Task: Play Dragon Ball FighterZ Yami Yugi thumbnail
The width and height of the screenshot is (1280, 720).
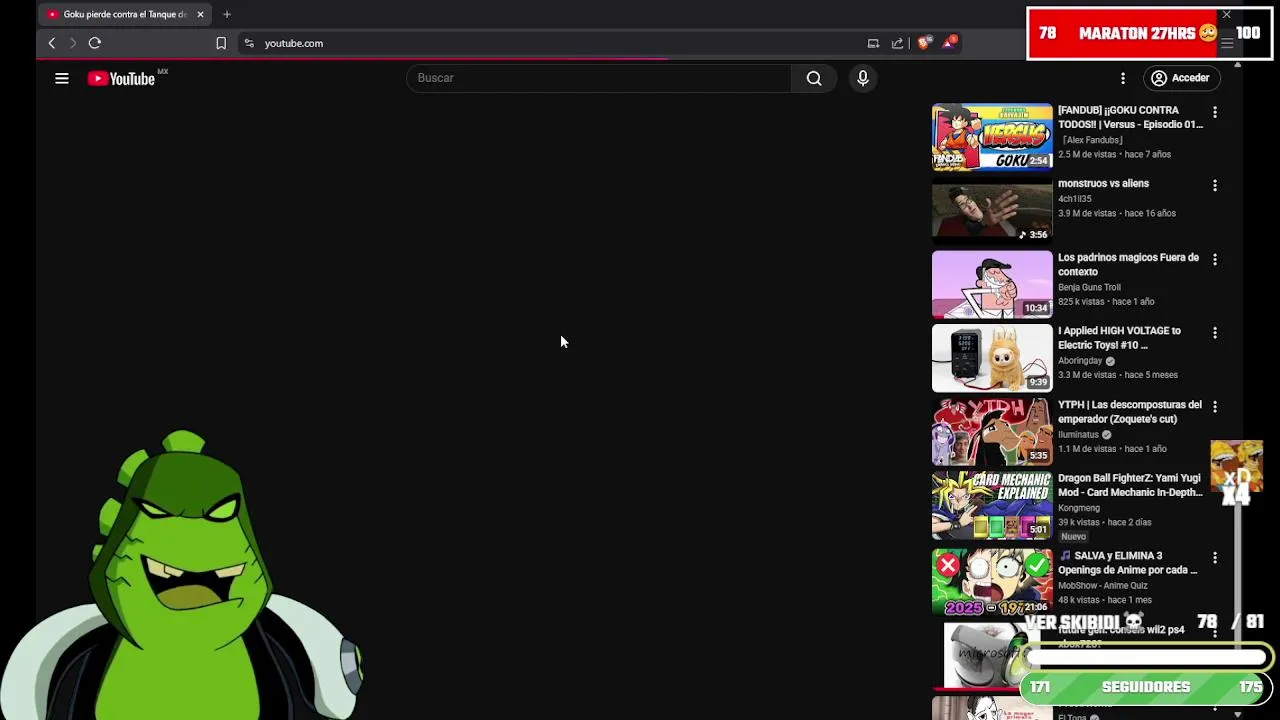Action: 992,505
